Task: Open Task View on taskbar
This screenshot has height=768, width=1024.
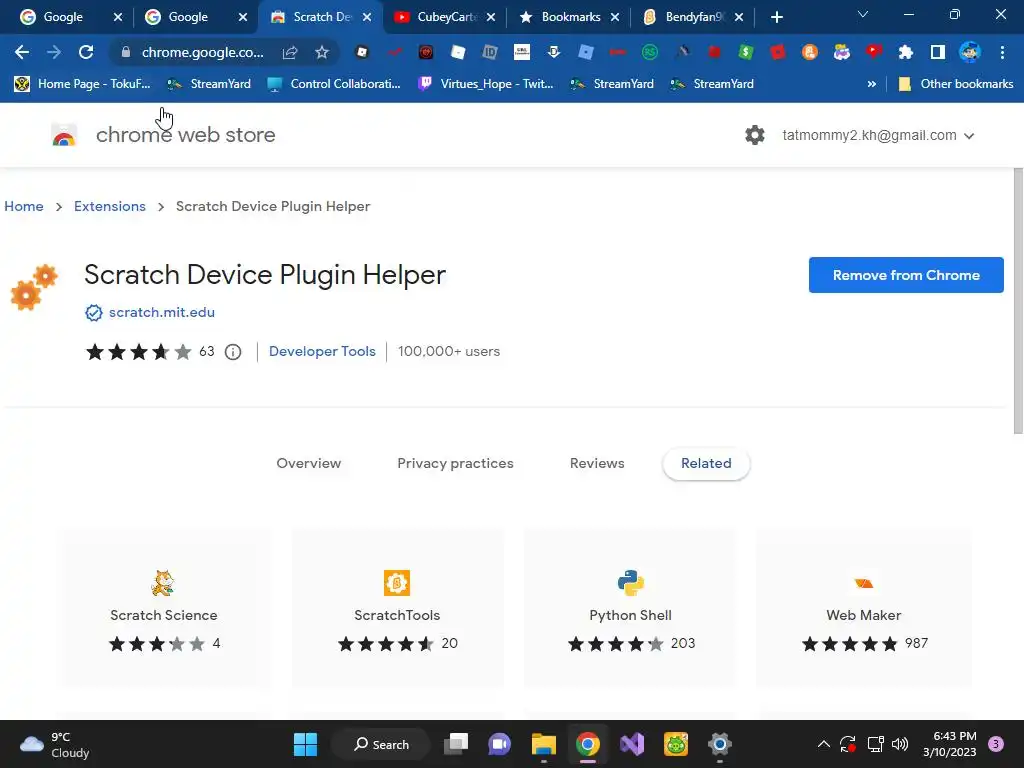Action: [x=456, y=744]
